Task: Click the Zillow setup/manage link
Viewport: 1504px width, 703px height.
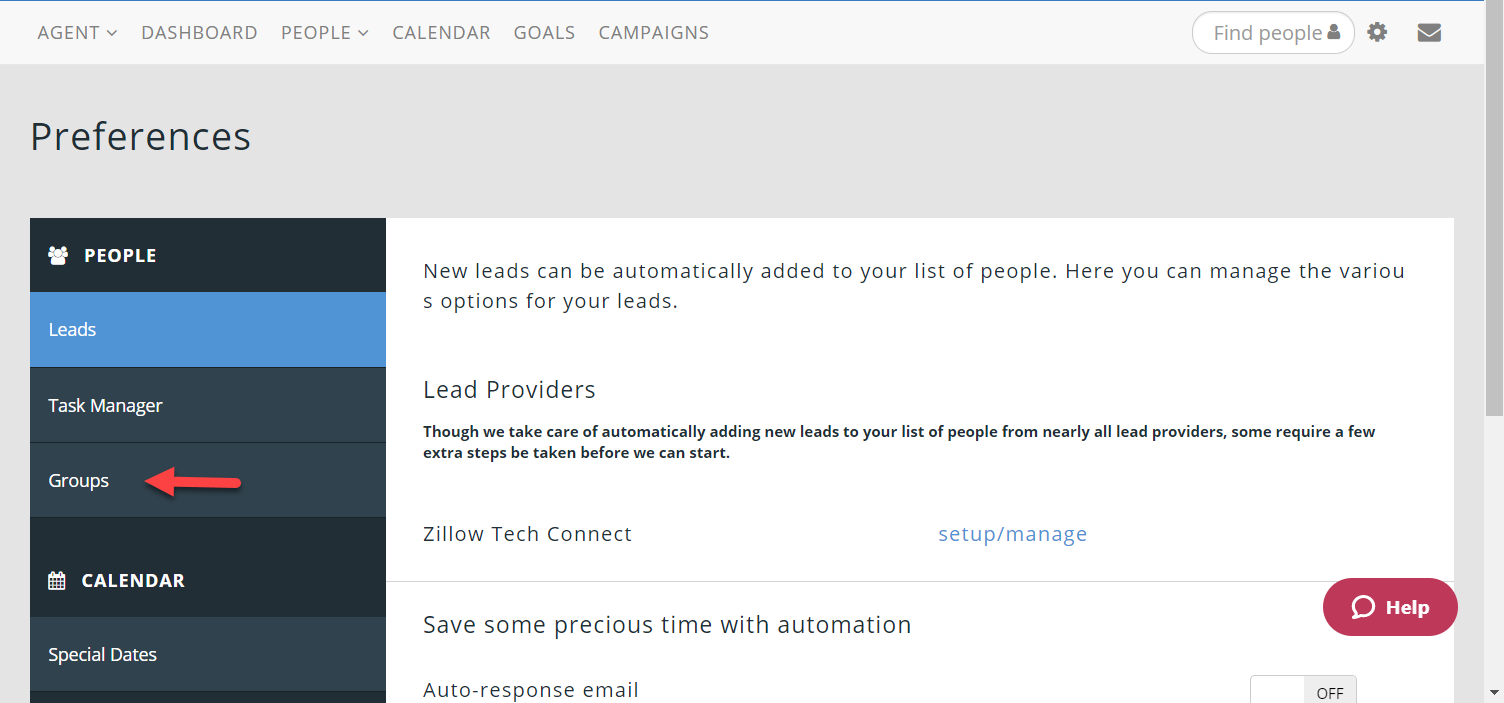Action: point(1012,534)
